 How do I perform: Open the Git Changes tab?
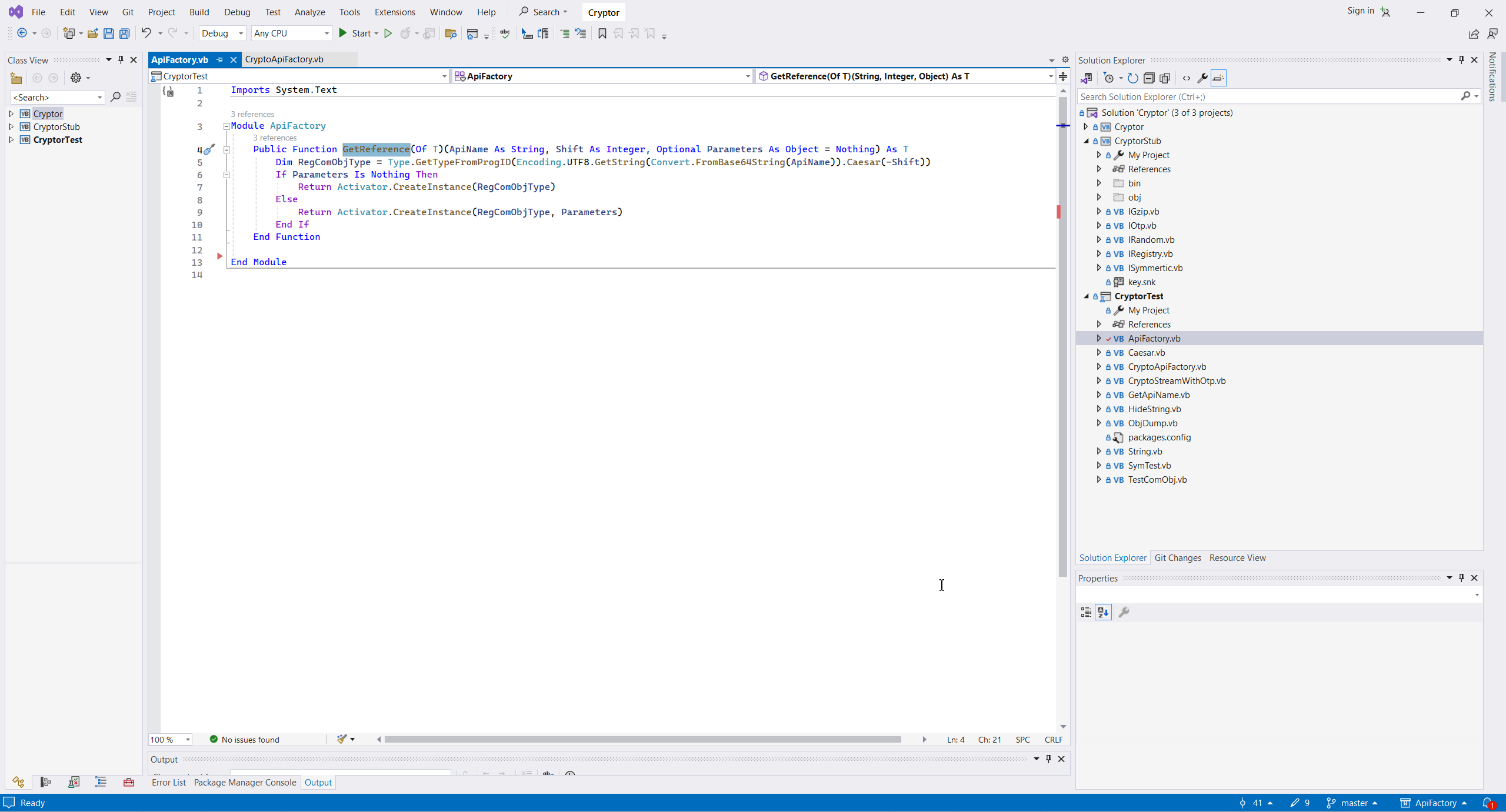[1177, 557]
